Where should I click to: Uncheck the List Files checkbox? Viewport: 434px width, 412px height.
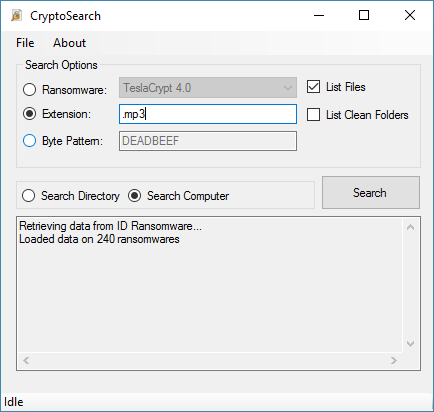(x=313, y=87)
